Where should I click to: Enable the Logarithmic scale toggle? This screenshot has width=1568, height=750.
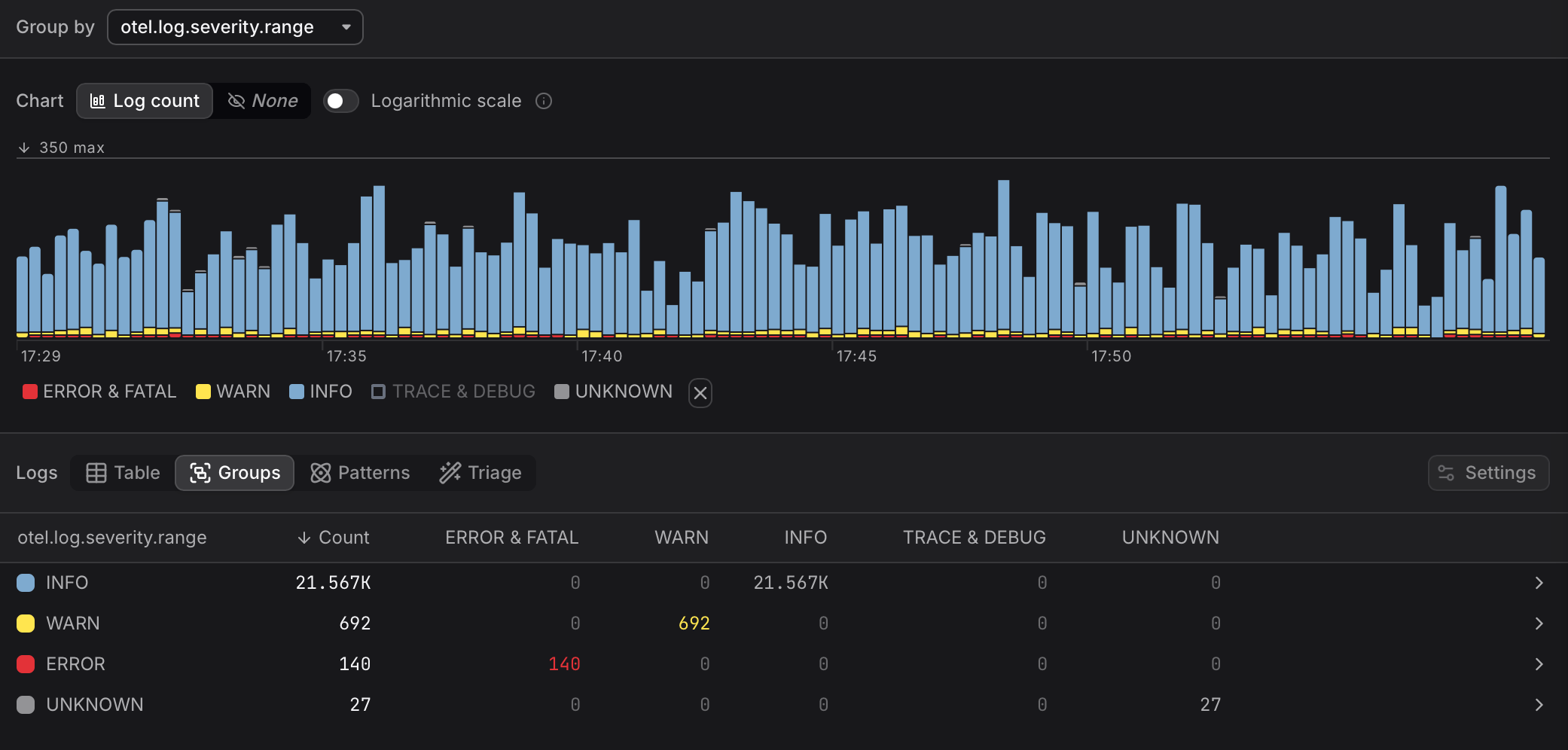pyautogui.click(x=340, y=100)
